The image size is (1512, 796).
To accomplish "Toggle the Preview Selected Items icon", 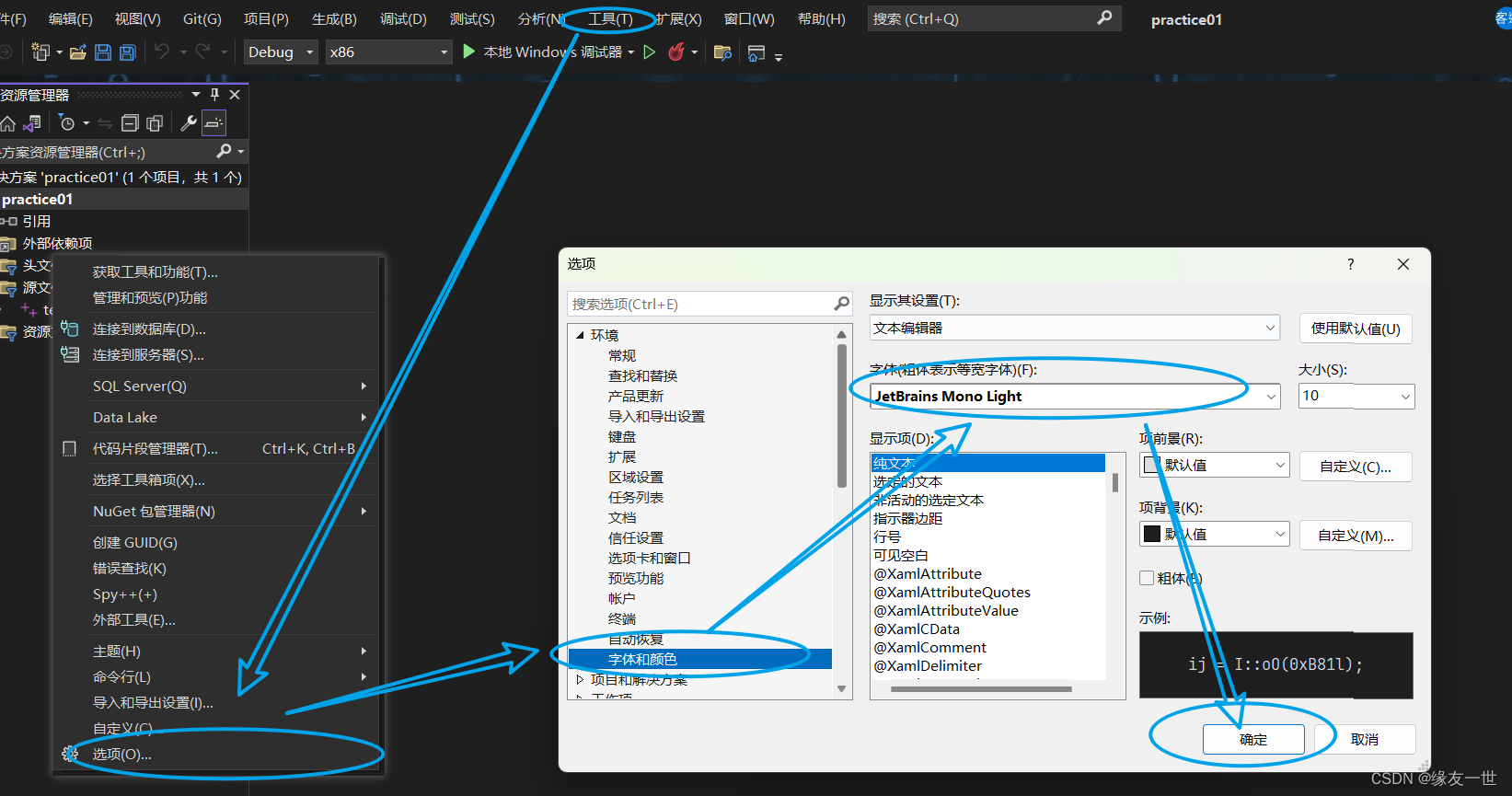I will click(214, 123).
